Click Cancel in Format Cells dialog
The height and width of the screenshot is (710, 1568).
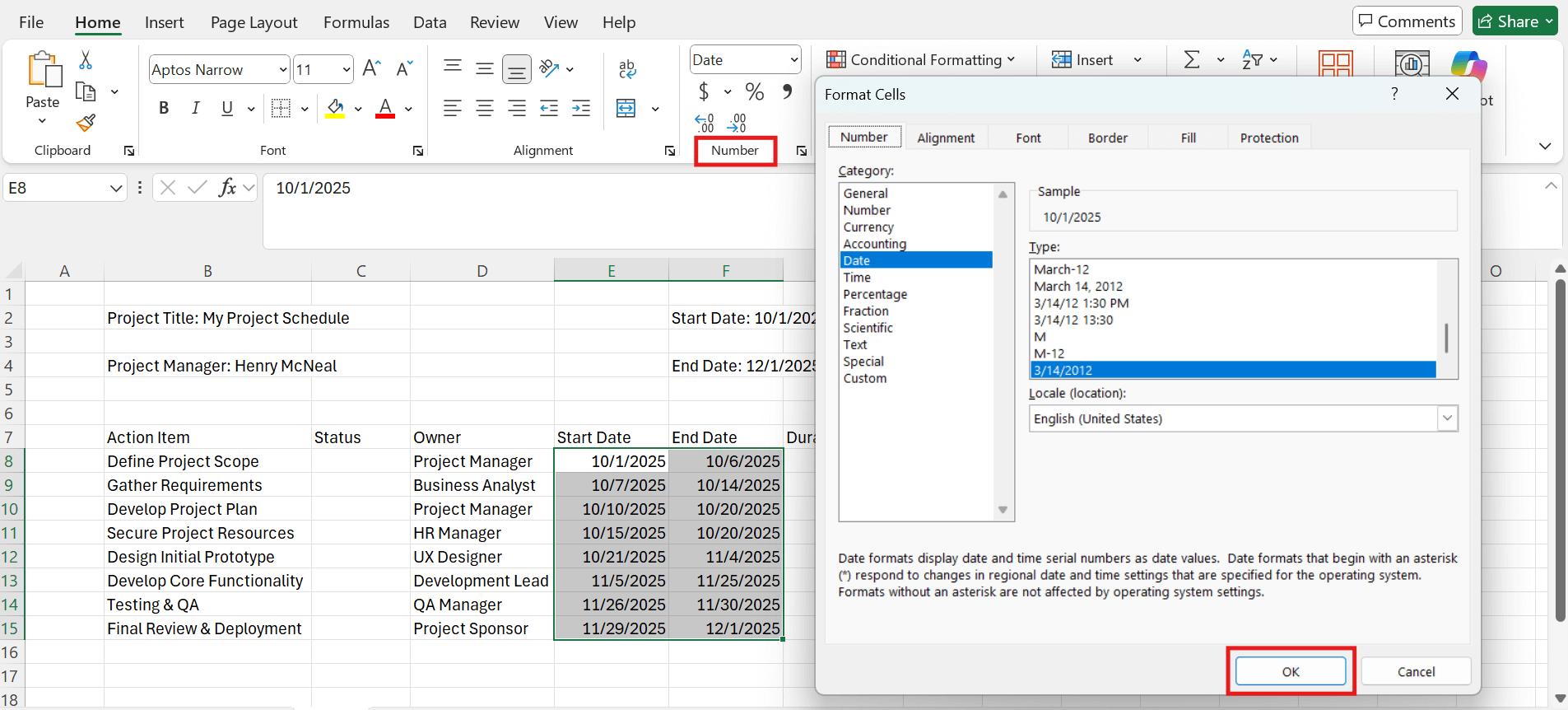(x=1415, y=671)
